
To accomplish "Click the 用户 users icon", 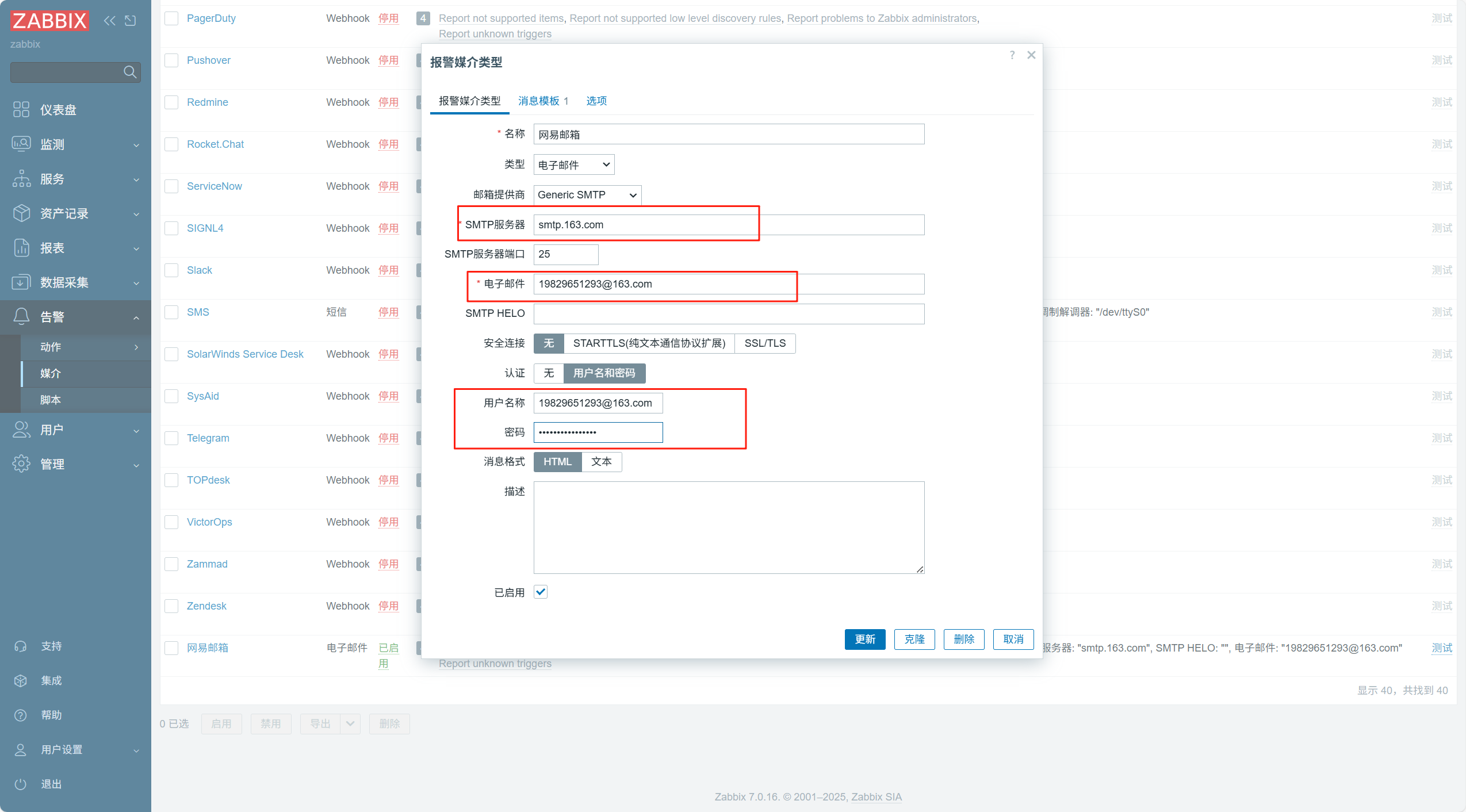I will [21, 430].
